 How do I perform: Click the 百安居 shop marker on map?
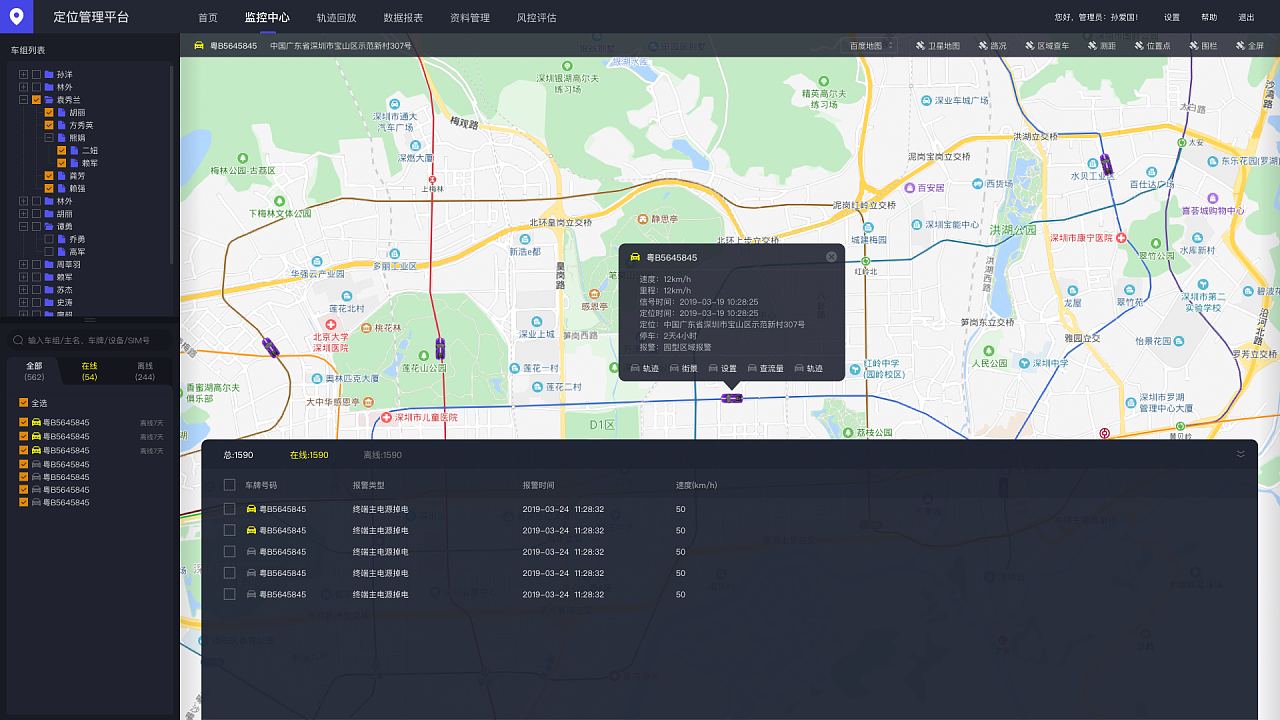(x=910, y=187)
